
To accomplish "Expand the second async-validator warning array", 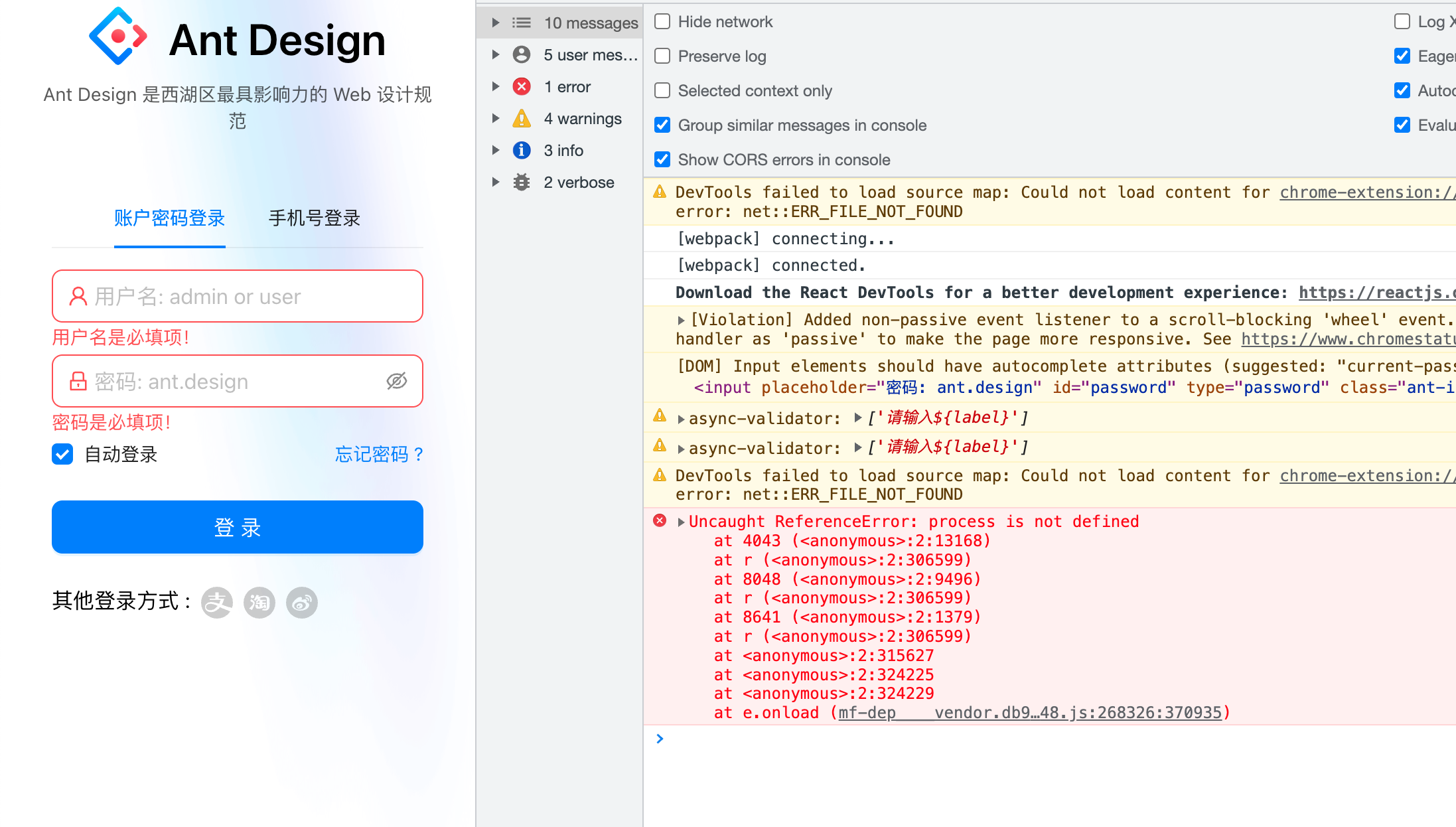I will (x=858, y=447).
